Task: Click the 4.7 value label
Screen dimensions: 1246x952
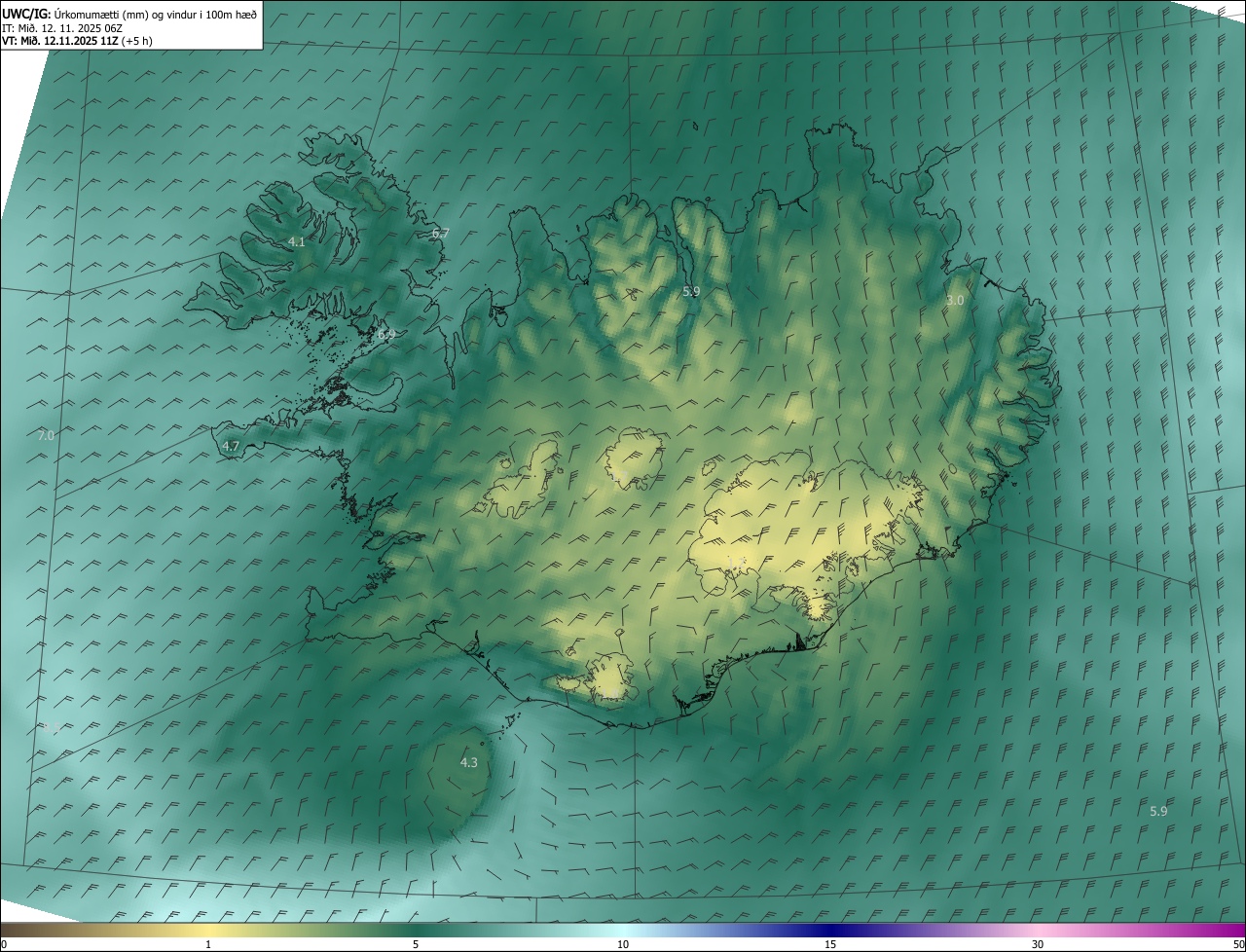Action: click(x=231, y=446)
